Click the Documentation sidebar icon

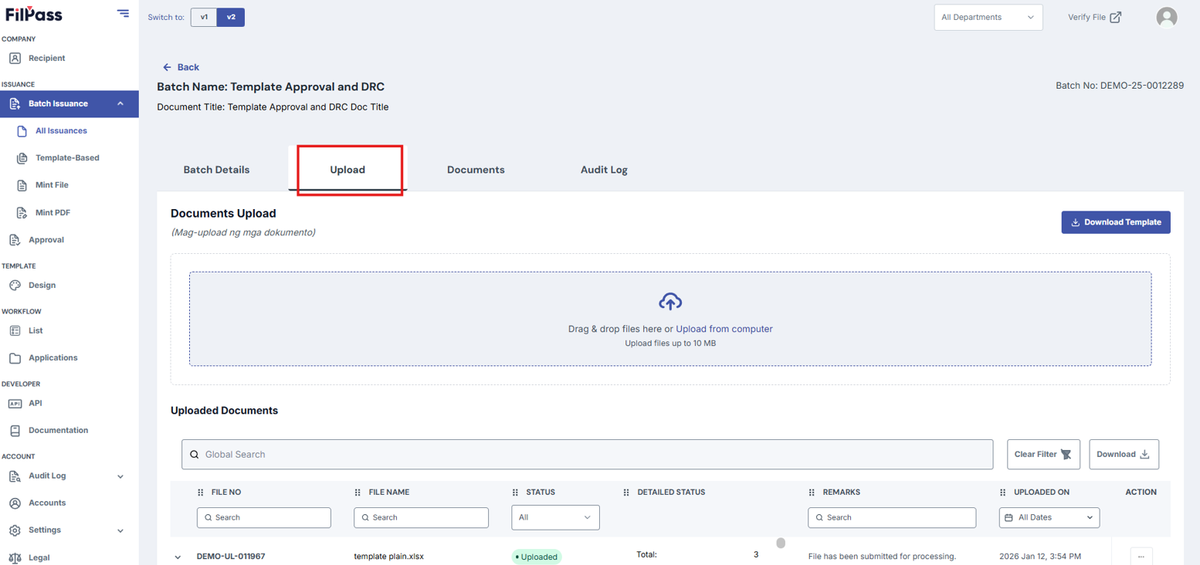pos(15,430)
